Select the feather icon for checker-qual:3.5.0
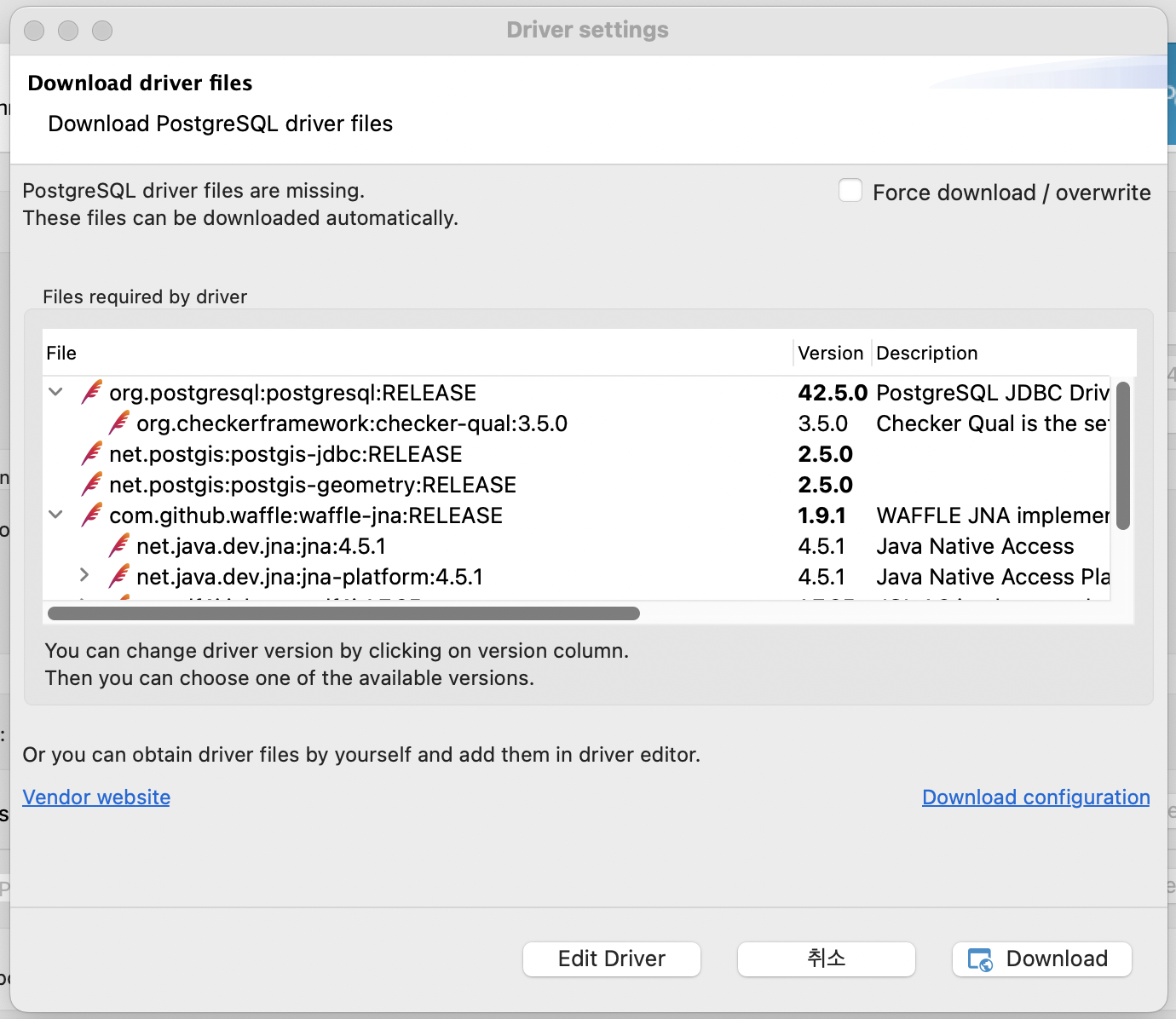 (x=120, y=423)
